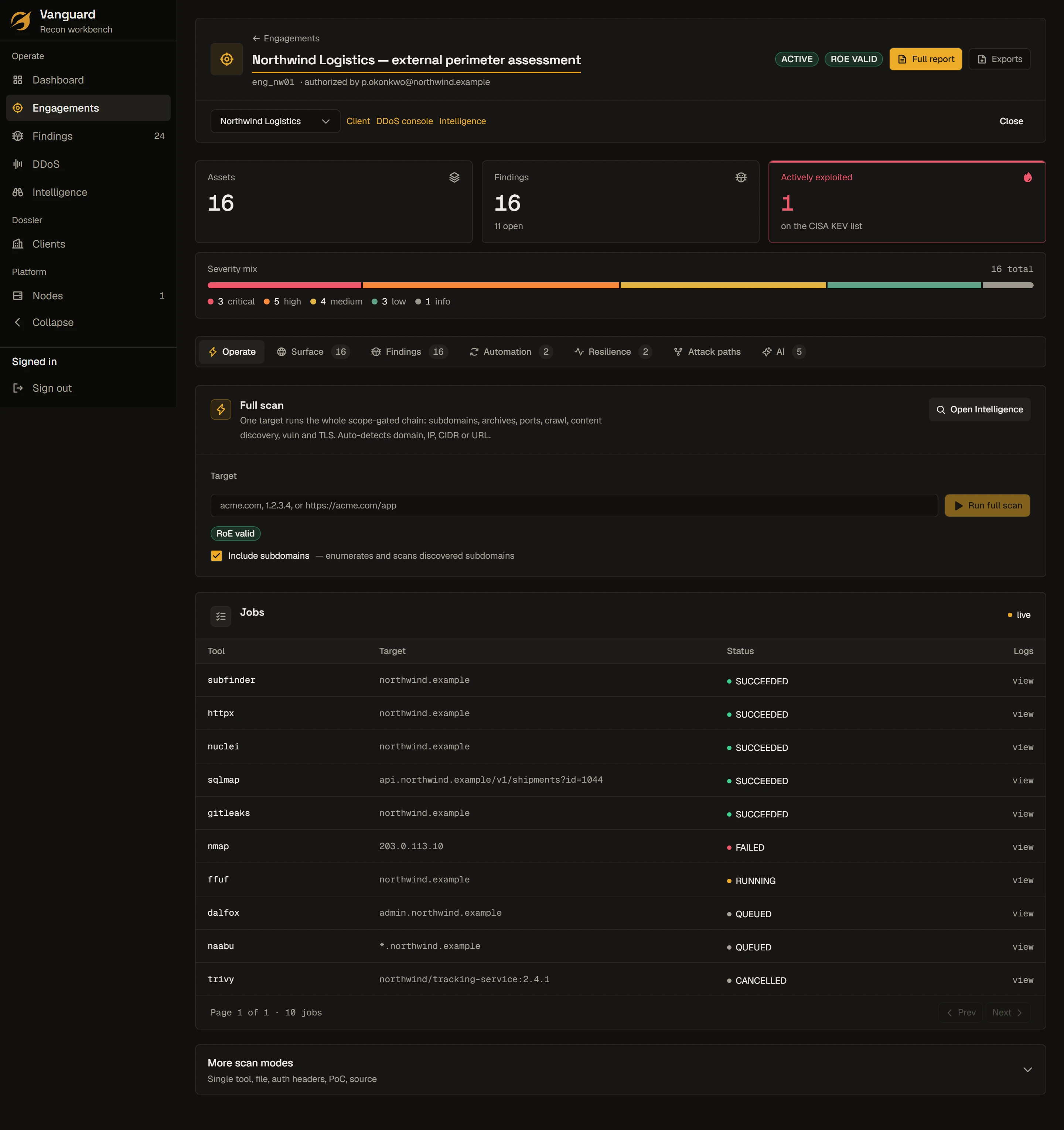Click the lightning icon next to Full scan

click(x=221, y=409)
